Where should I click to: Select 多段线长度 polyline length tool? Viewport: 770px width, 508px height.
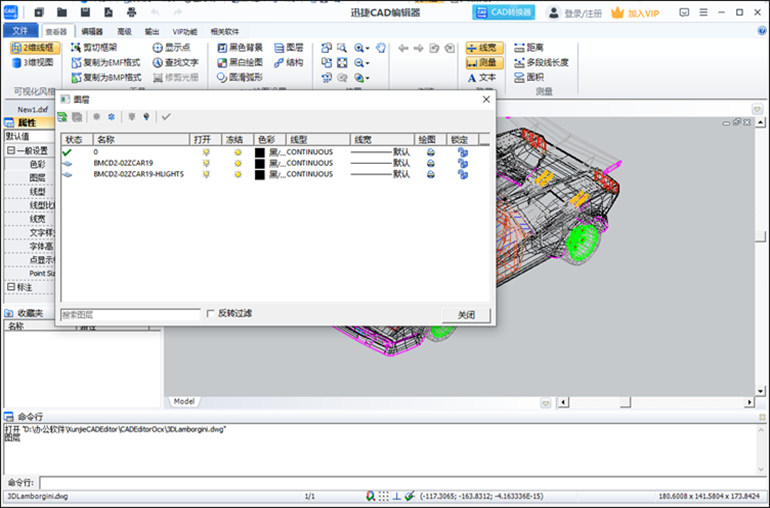[x=541, y=62]
